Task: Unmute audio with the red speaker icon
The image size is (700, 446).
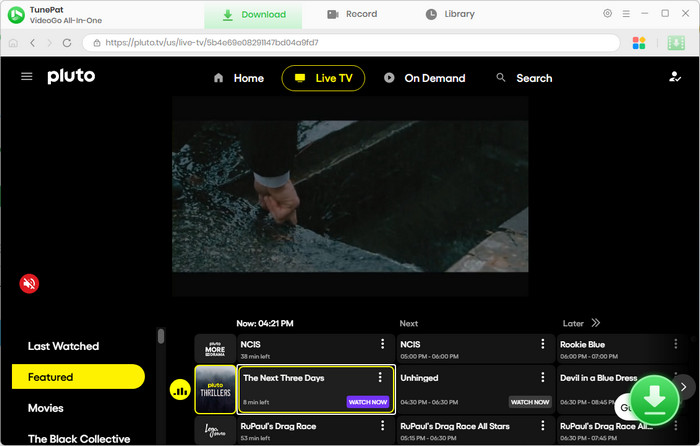Action: (29, 283)
